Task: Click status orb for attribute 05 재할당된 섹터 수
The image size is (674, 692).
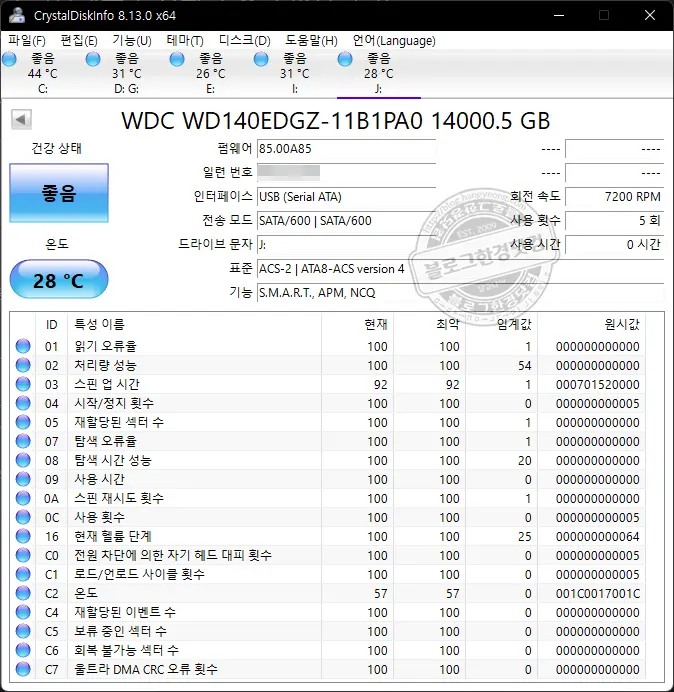Action: tap(23, 422)
